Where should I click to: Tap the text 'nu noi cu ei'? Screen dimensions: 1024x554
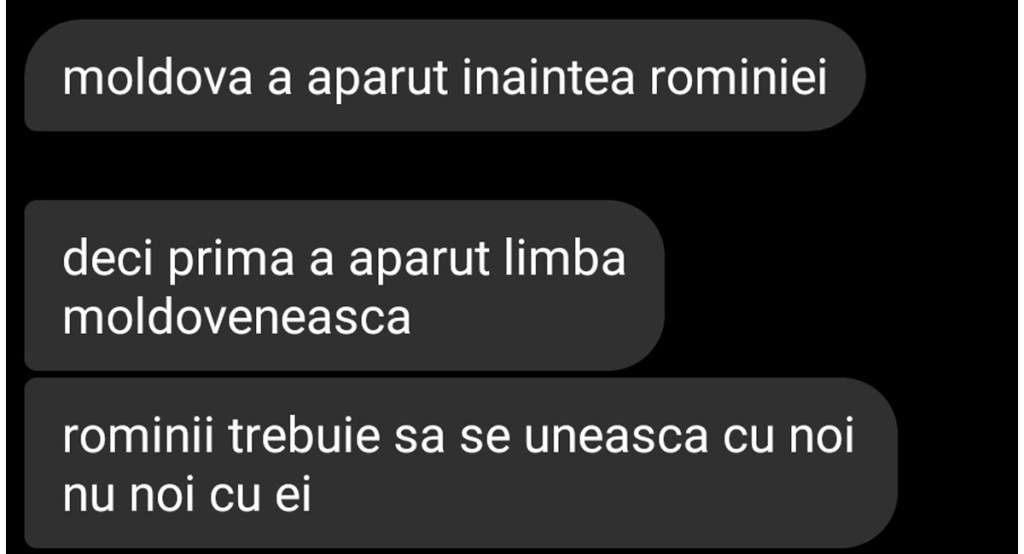click(187, 494)
